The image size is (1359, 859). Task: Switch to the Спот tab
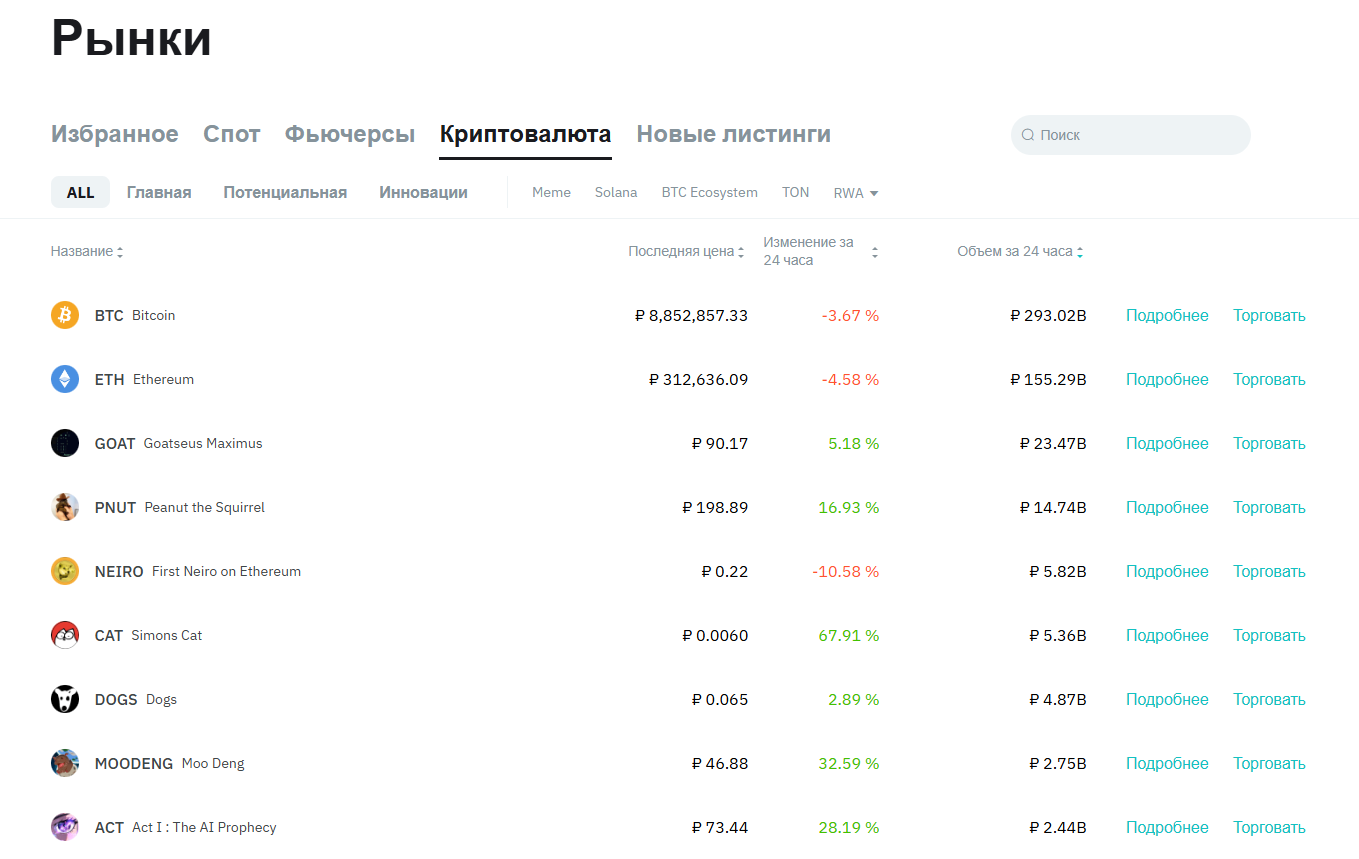click(232, 134)
